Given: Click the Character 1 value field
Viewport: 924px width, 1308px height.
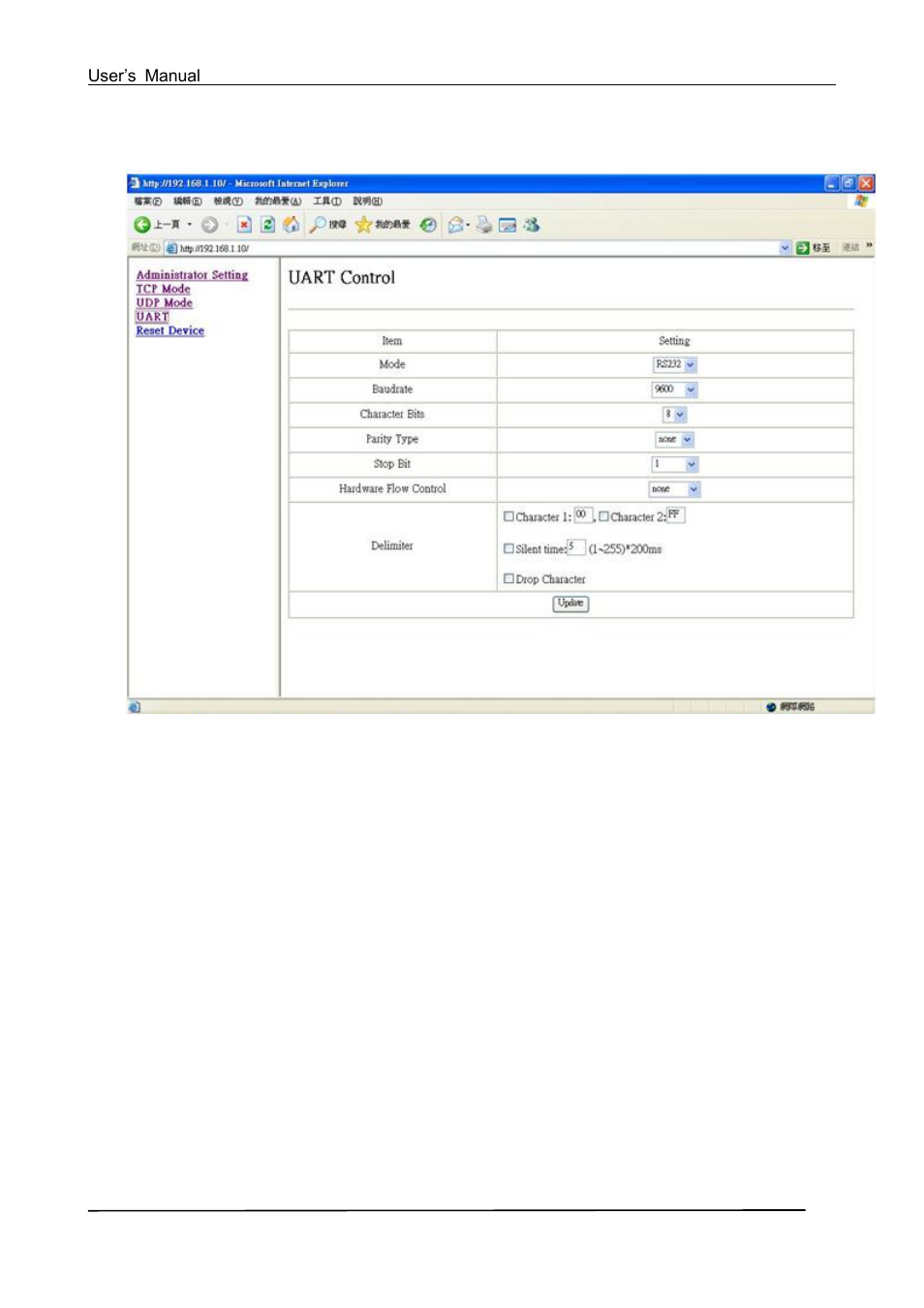Looking at the screenshot, I should [583, 515].
